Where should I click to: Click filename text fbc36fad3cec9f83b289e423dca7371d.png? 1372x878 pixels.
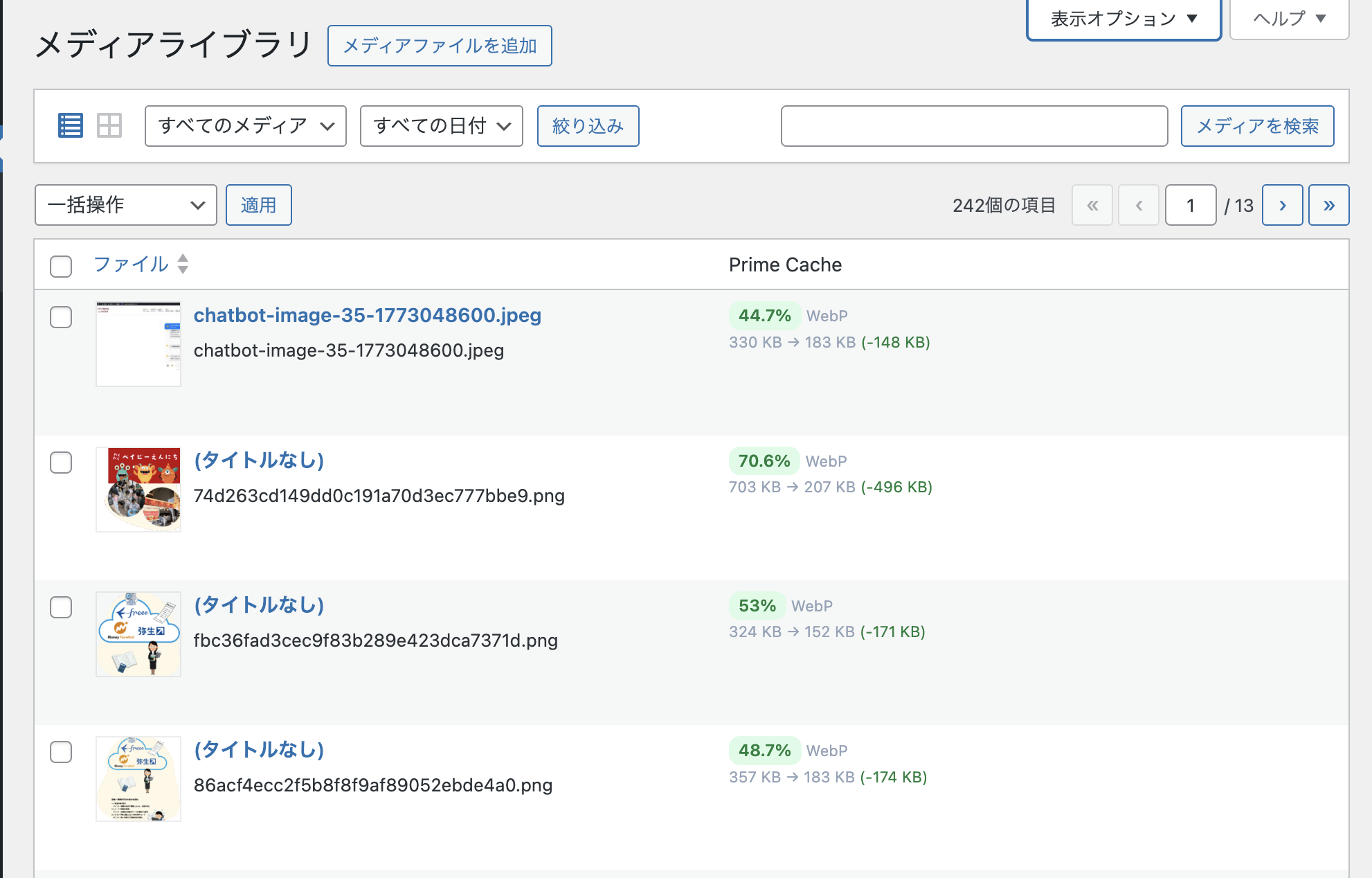coord(376,640)
